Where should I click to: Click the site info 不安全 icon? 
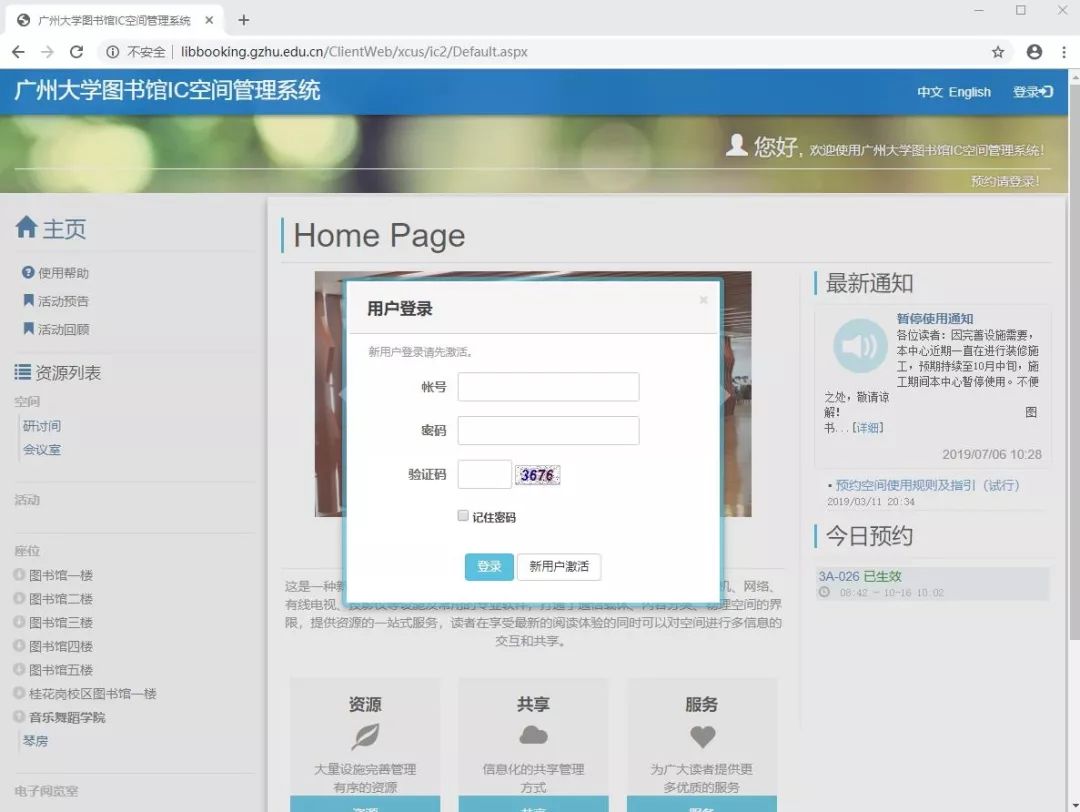point(112,52)
